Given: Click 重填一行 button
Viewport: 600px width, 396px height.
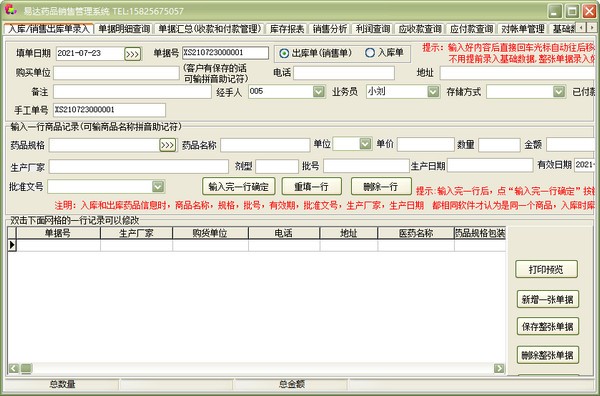Looking at the screenshot, I should (311, 187).
